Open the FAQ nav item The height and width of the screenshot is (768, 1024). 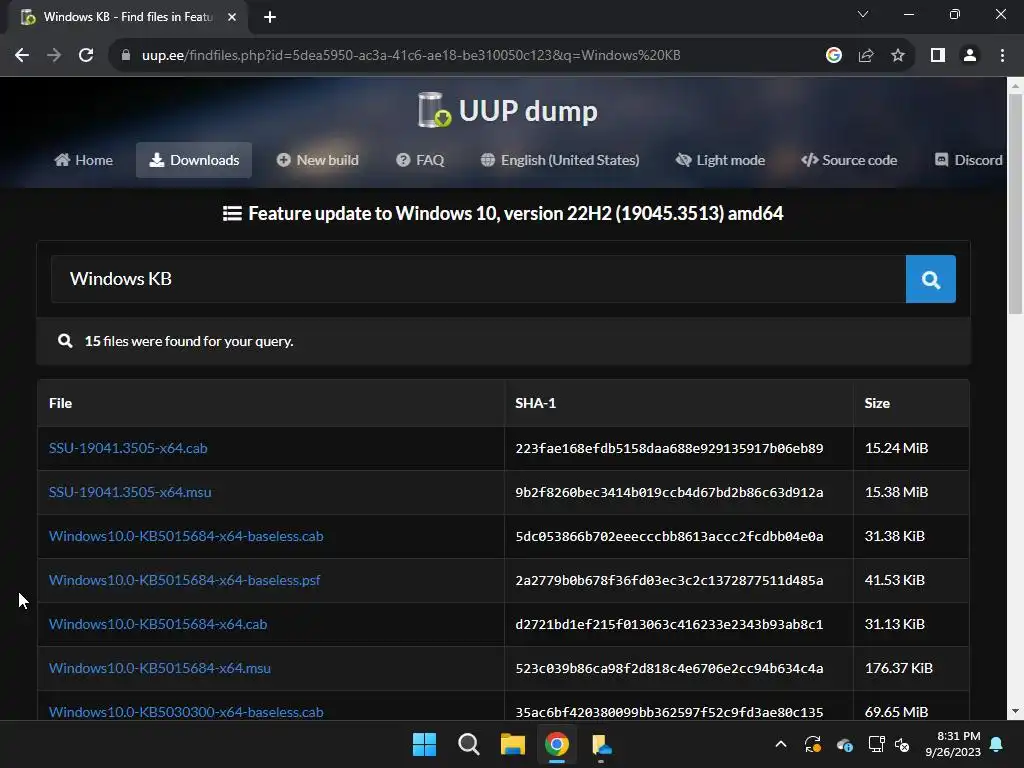420,160
